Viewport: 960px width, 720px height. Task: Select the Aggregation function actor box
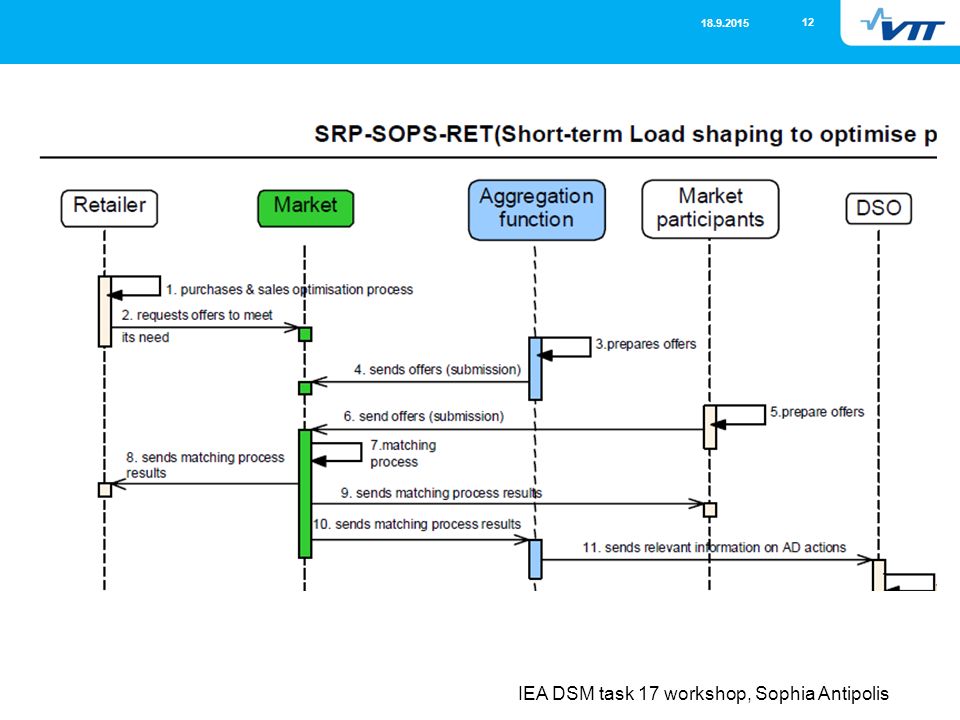point(536,209)
